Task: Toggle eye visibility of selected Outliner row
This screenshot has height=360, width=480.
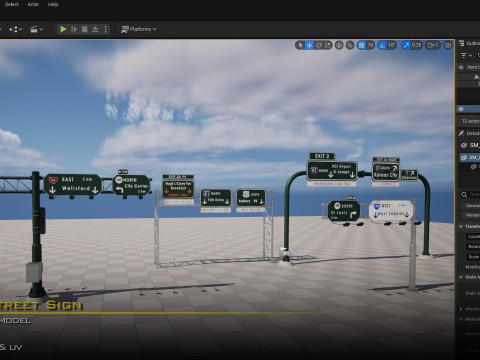Action: [x=461, y=109]
